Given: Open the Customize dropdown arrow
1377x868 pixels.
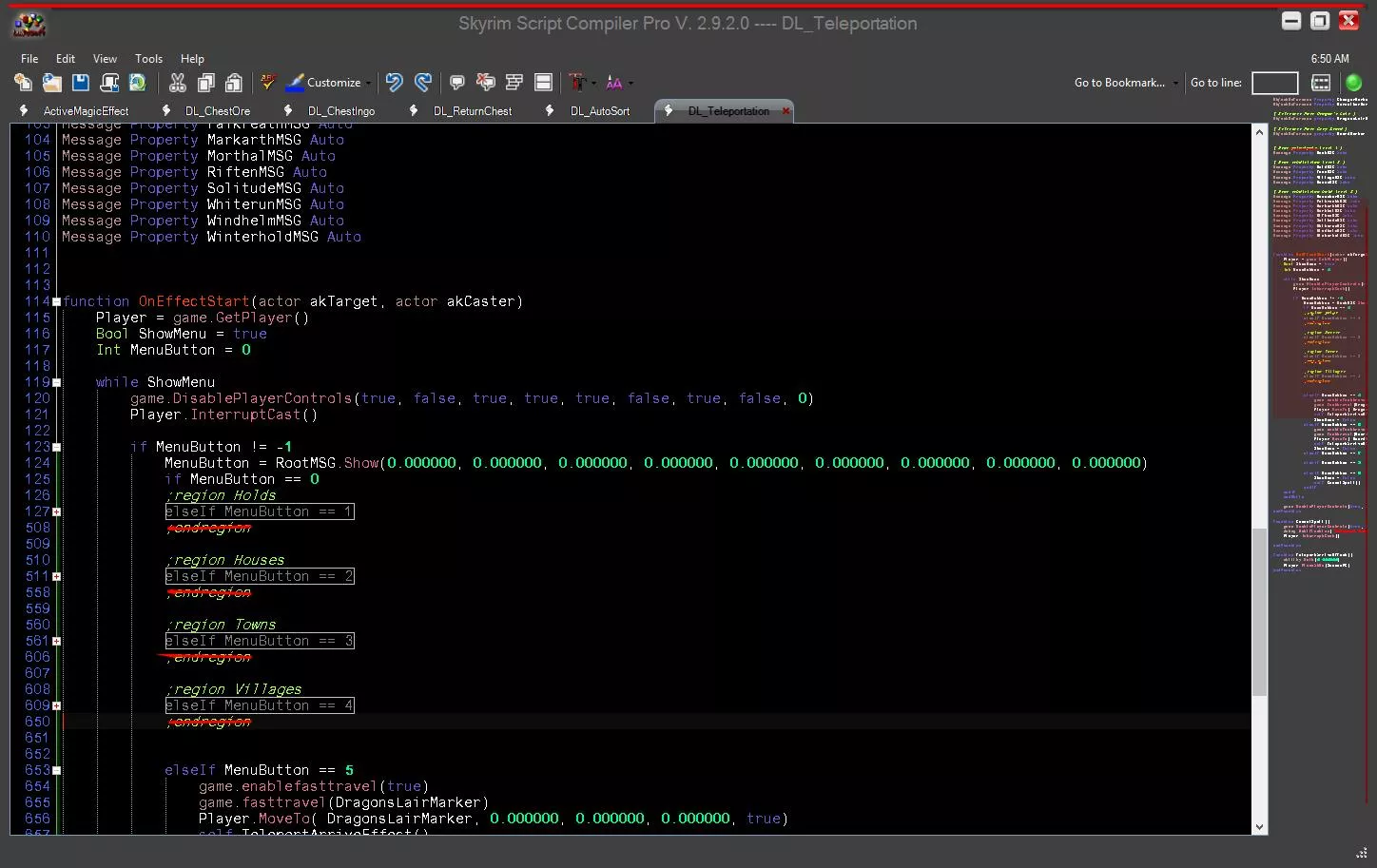Looking at the screenshot, I should click(x=368, y=84).
